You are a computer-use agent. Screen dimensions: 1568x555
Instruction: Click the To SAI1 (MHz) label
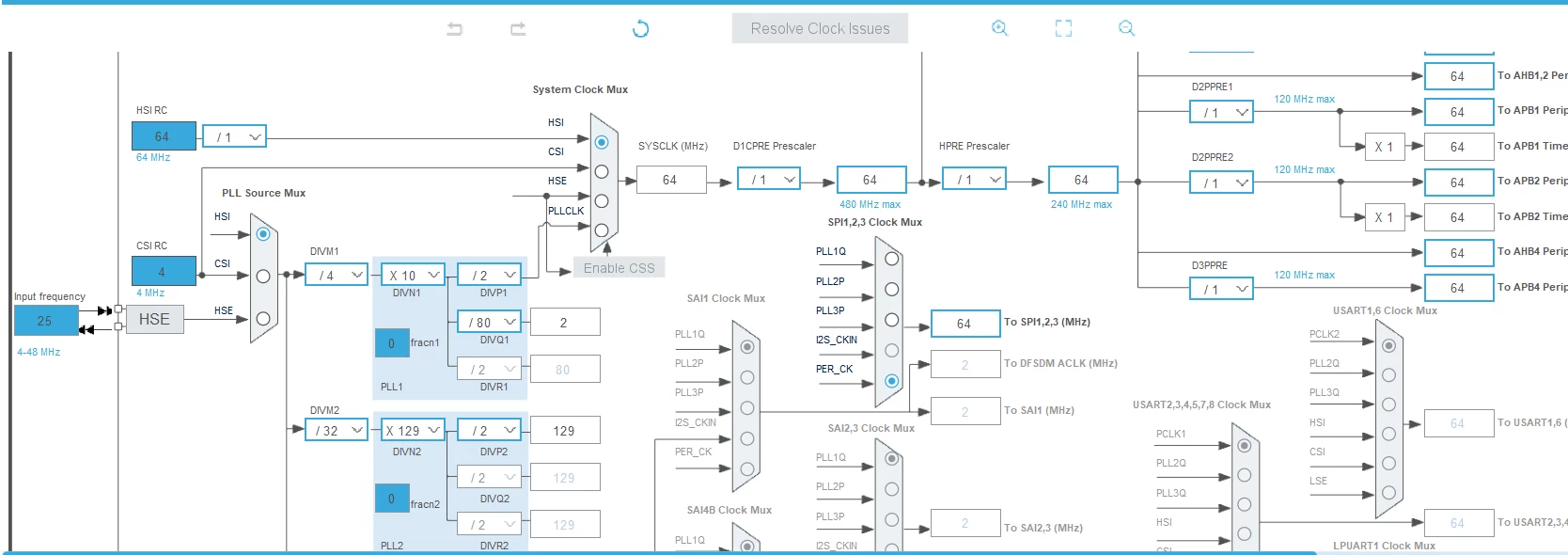click(x=1039, y=410)
